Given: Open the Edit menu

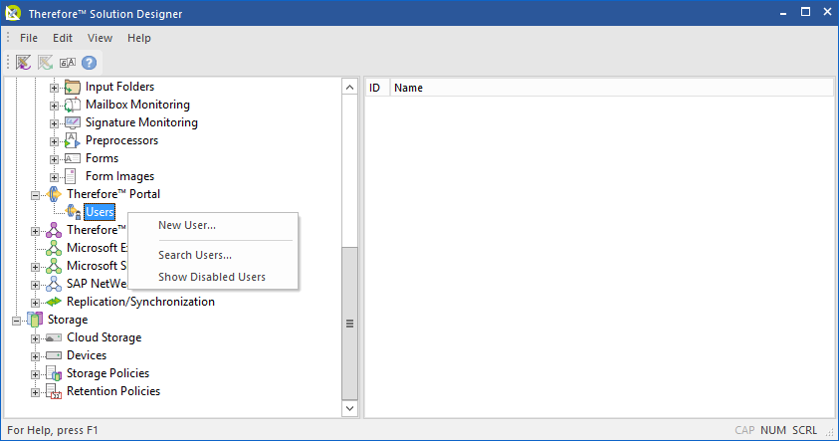Looking at the screenshot, I should tap(63, 38).
